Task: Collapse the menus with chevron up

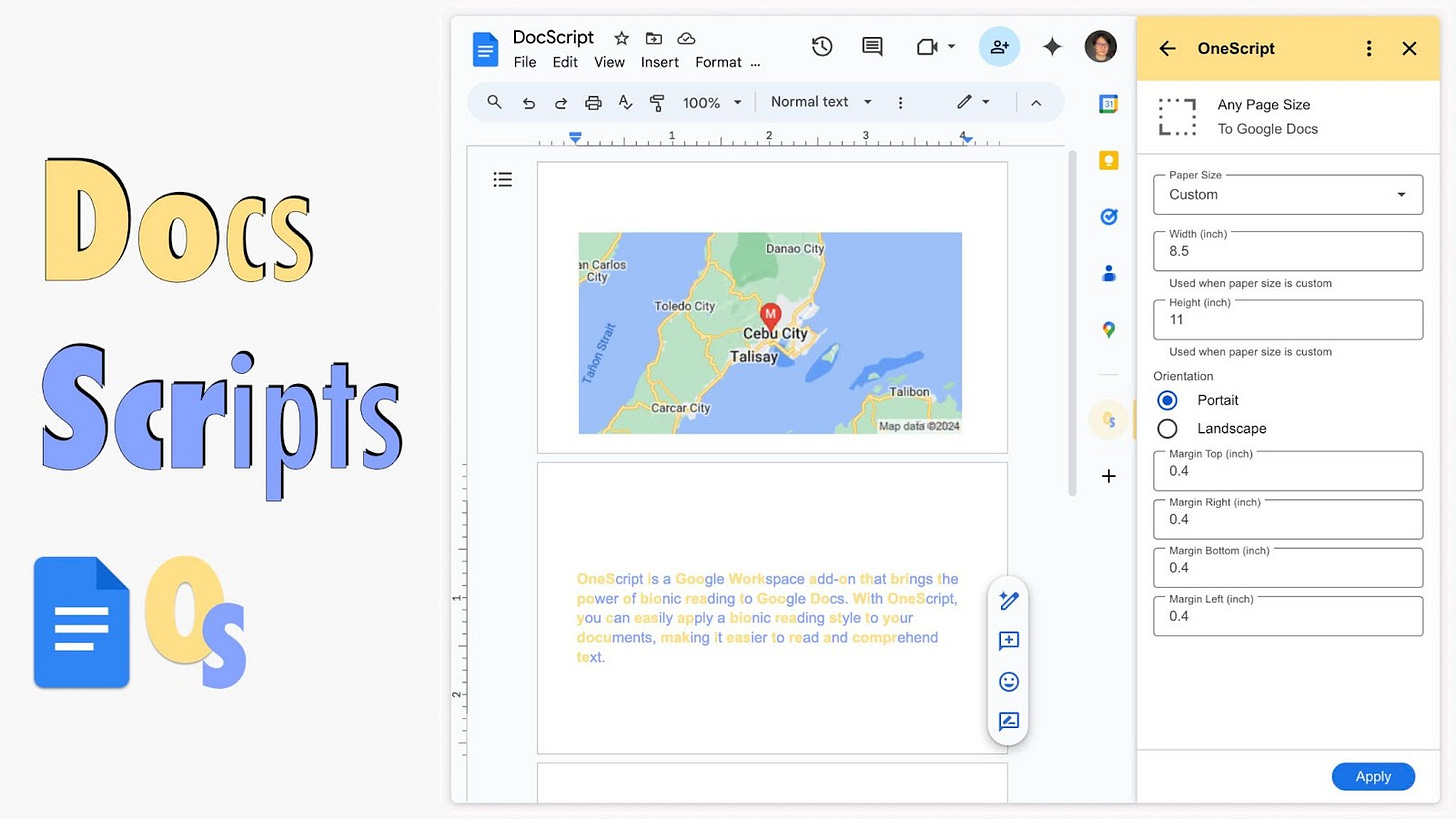Action: (x=1036, y=102)
